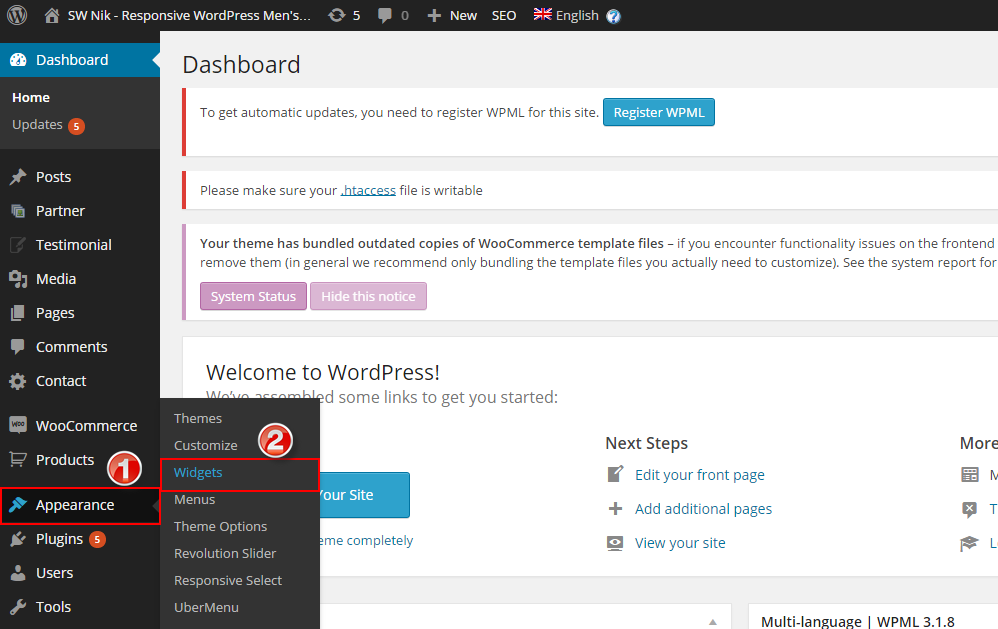This screenshot has height=629, width=998.
Task: Click the plus icon beside Add additional pages
Action: click(x=615, y=509)
